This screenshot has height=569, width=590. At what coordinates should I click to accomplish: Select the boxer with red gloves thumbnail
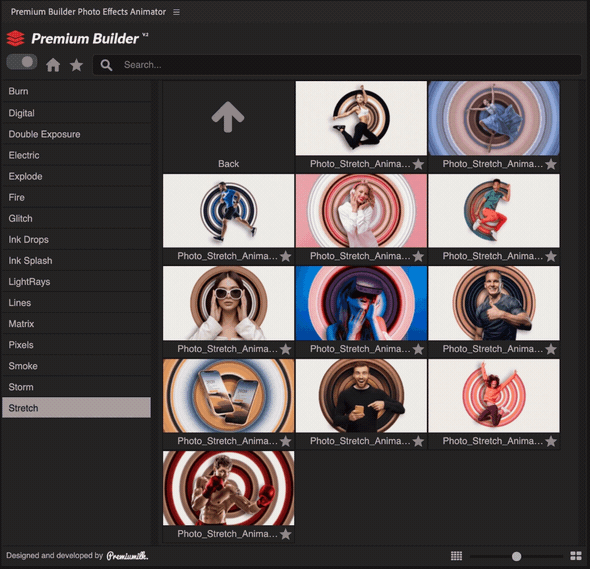coord(228,488)
